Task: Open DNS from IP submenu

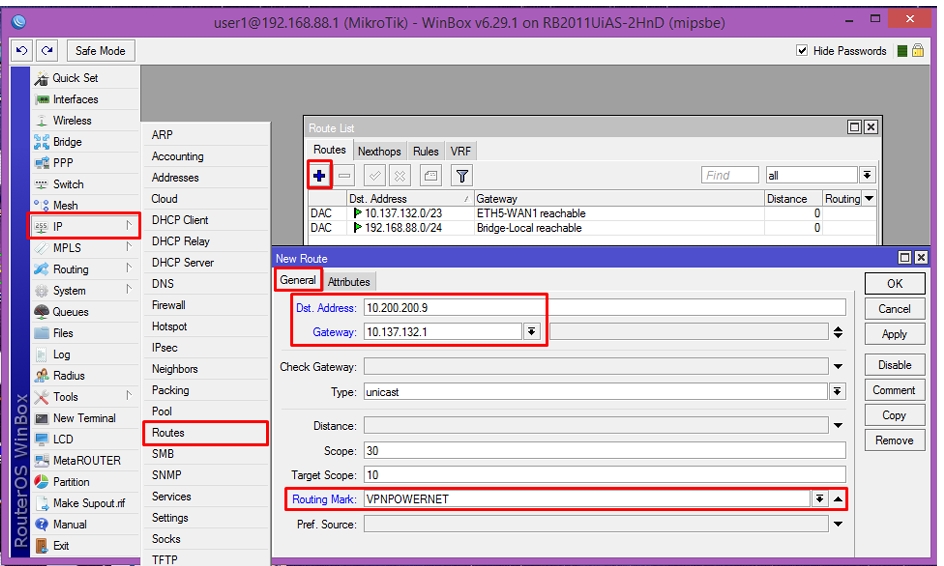Action: pyautogui.click(x=205, y=284)
